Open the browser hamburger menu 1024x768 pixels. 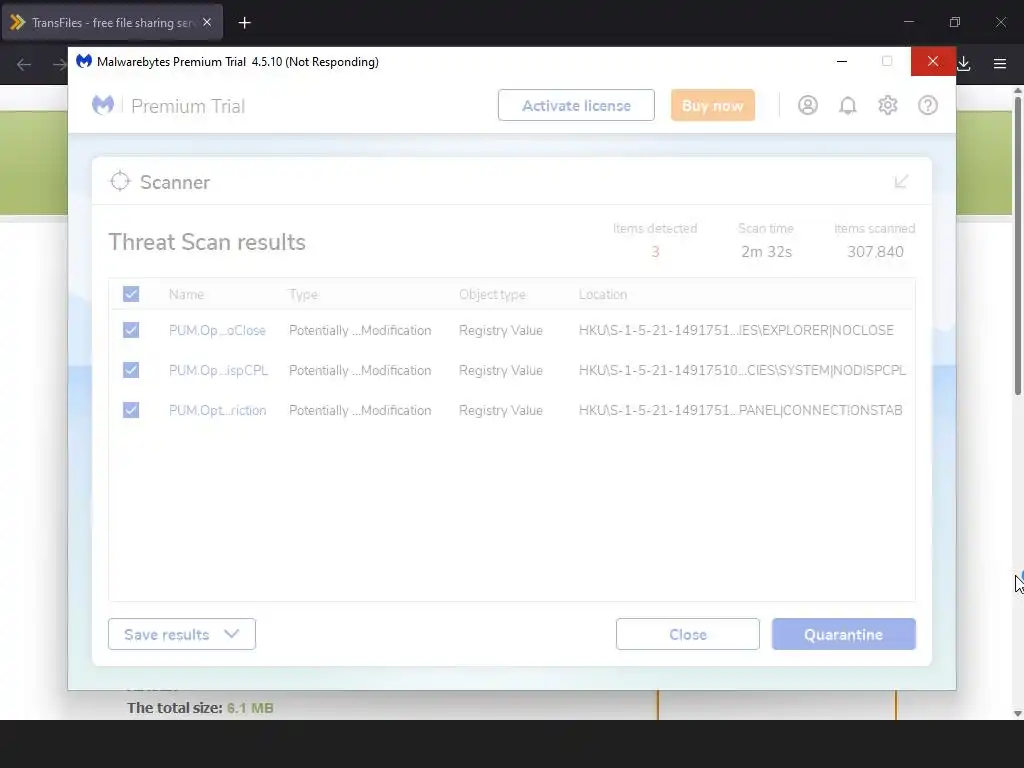click(1000, 64)
